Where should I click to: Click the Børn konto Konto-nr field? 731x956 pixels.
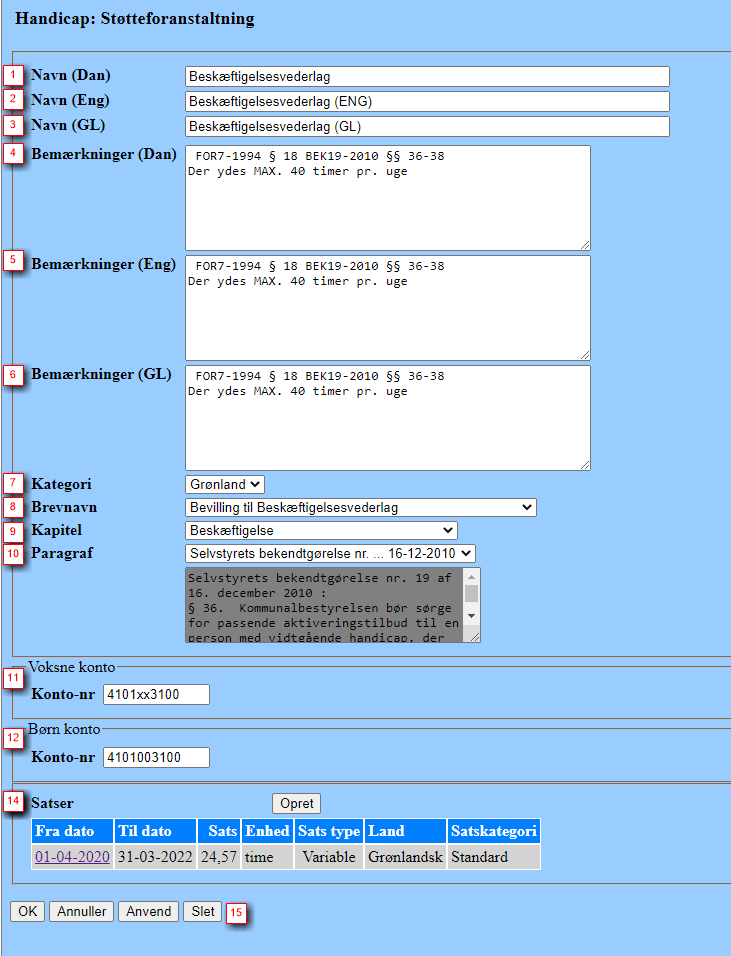(x=156, y=758)
